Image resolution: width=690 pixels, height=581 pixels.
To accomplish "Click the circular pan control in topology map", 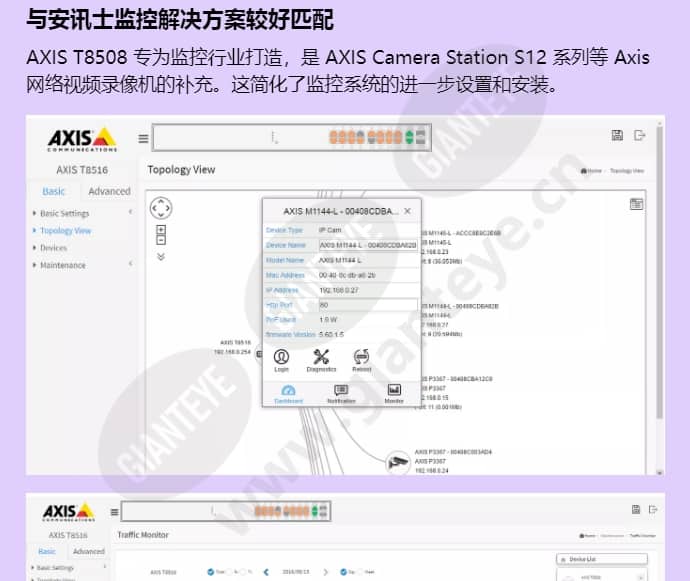I will 161,208.
